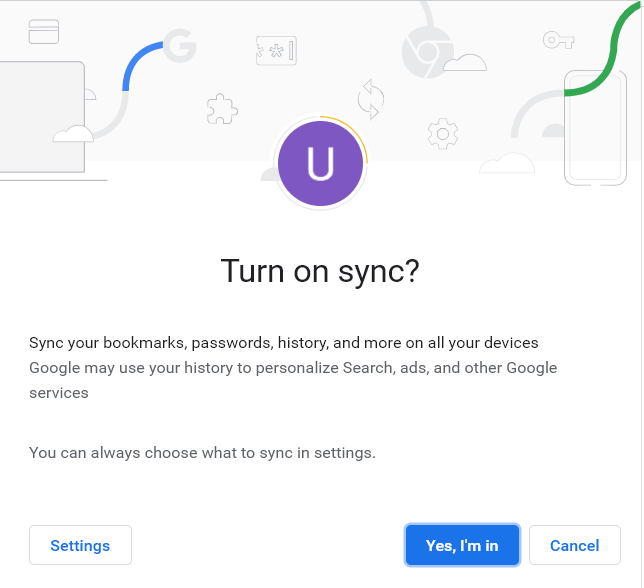Image resolution: width=644 pixels, height=588 pixels.
Task: Confirm sync with Yes, I'm in button
Action: click(462, 545)
